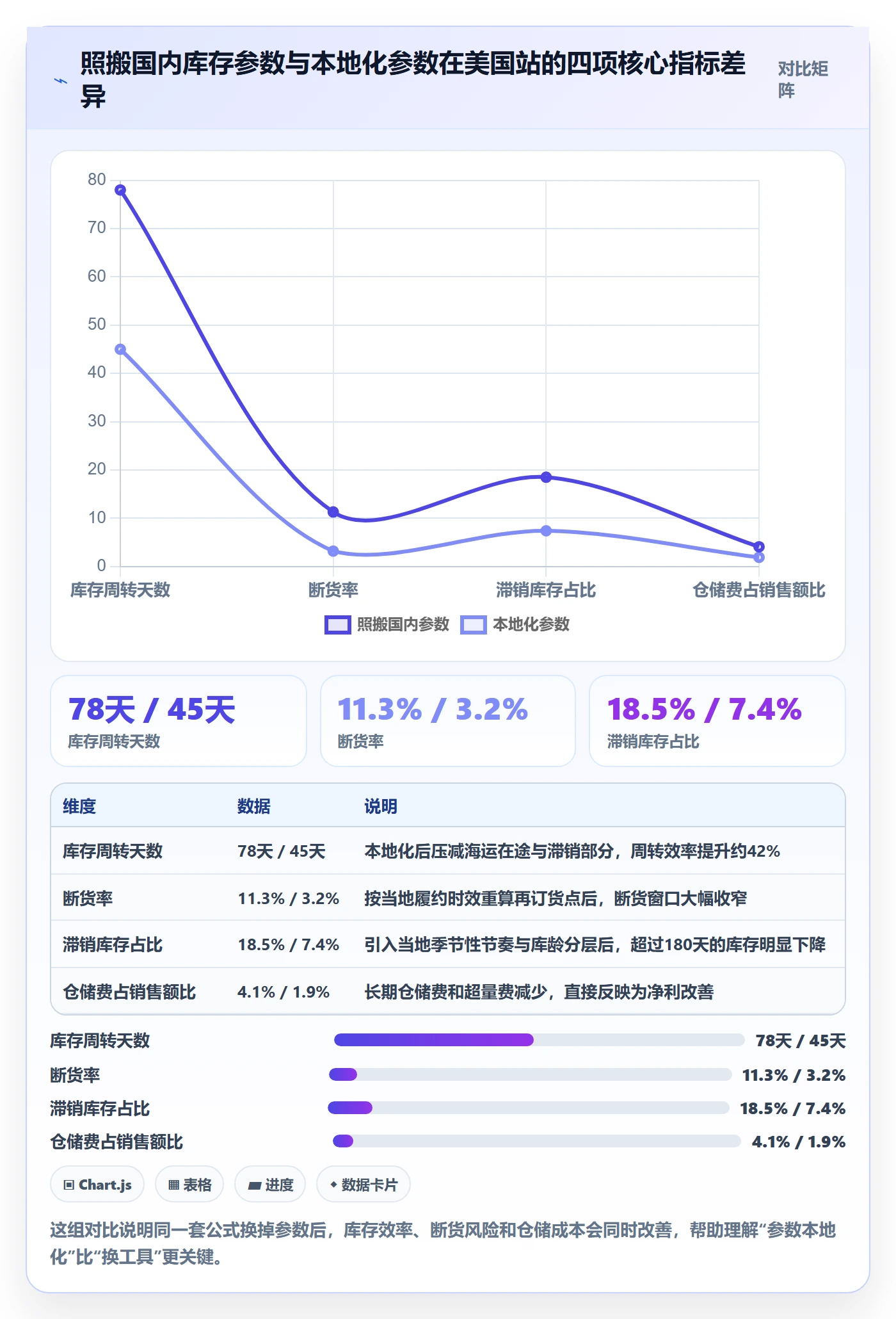
Task: Click the x-axis label 仓储费占销售额比
Action: 759,590
